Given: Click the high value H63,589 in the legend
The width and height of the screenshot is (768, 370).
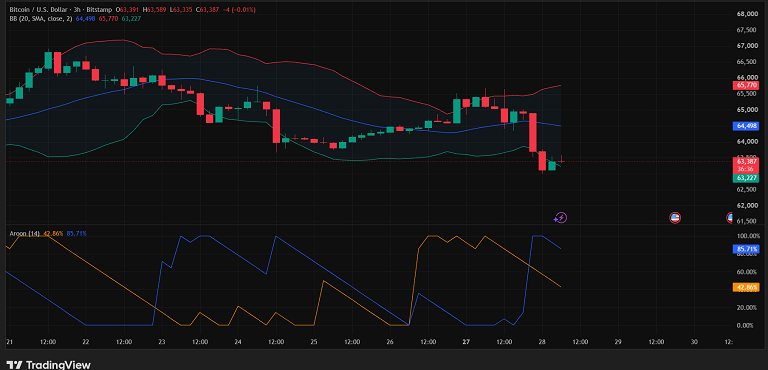Looking at the screenshot, I should click(x=153, y=10).
